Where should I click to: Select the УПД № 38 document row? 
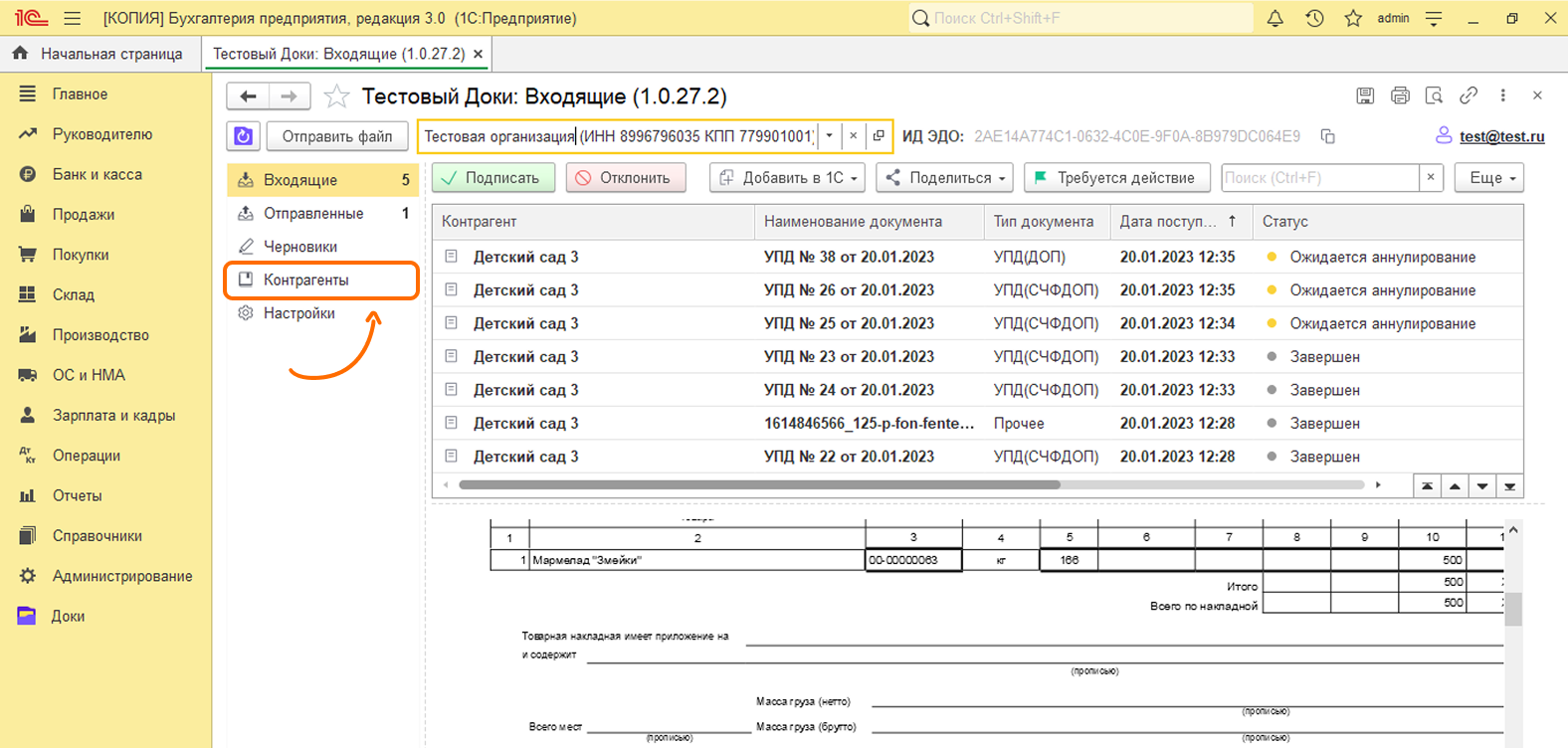[x=977, y=257]
